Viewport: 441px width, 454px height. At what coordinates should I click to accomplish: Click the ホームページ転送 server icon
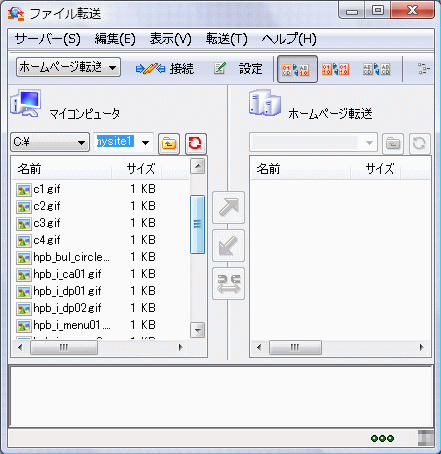265,103
